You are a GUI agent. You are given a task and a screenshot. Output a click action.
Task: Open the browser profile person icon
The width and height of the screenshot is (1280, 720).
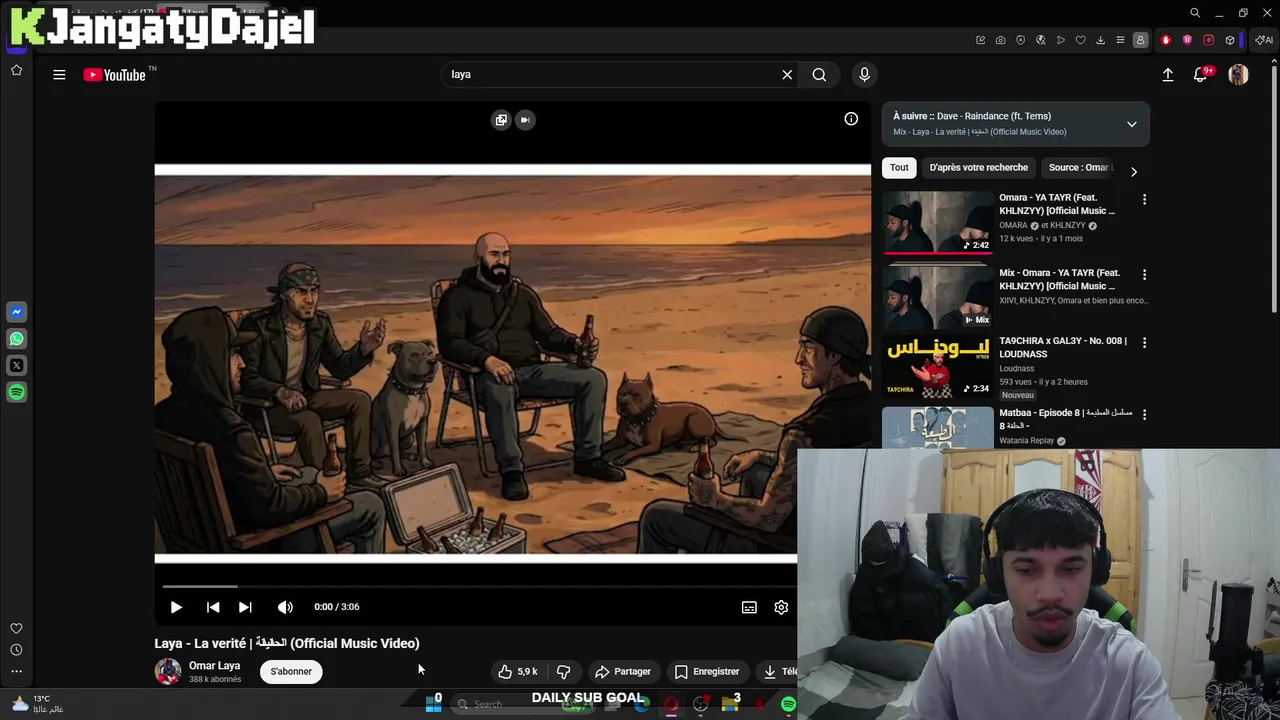pyautogui.click(x=1140, y=40)
